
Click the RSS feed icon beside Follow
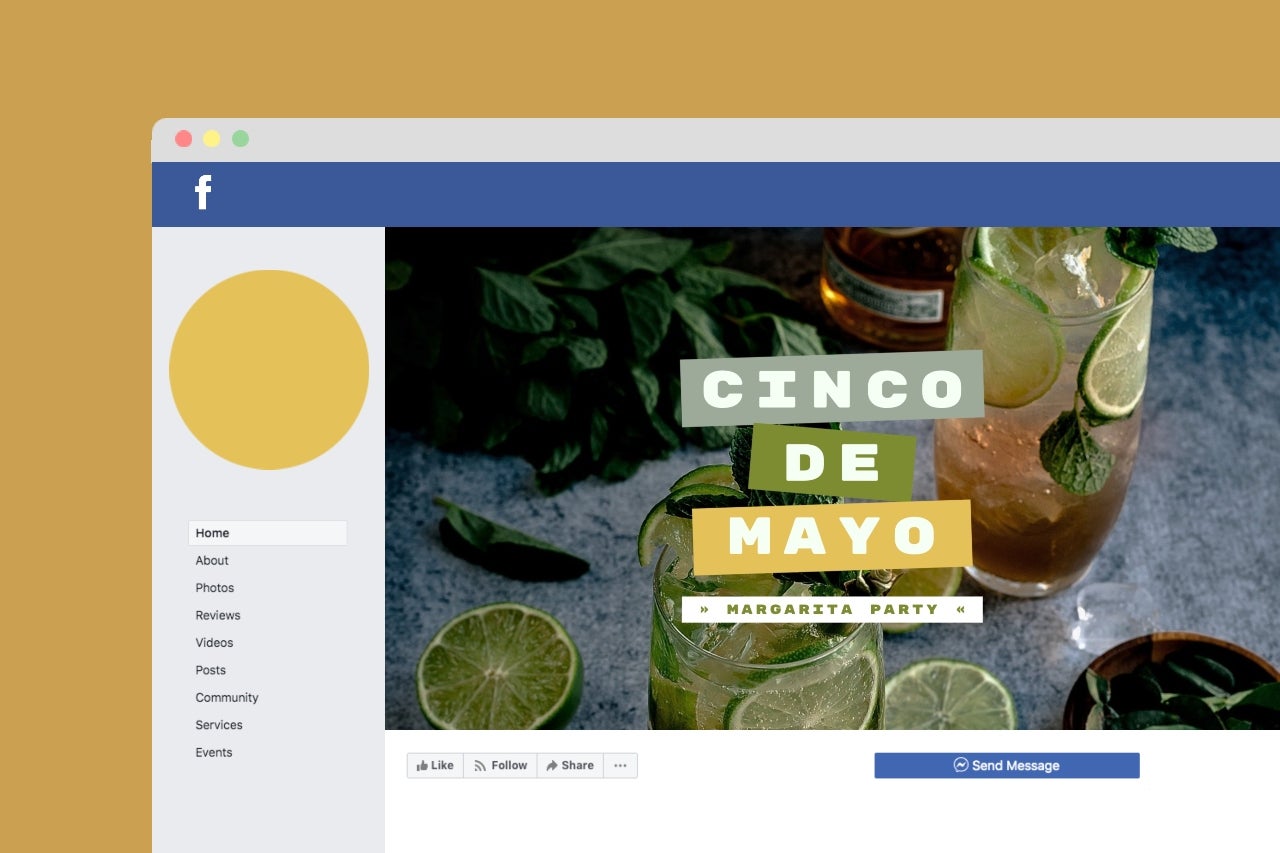pos(482,764)
